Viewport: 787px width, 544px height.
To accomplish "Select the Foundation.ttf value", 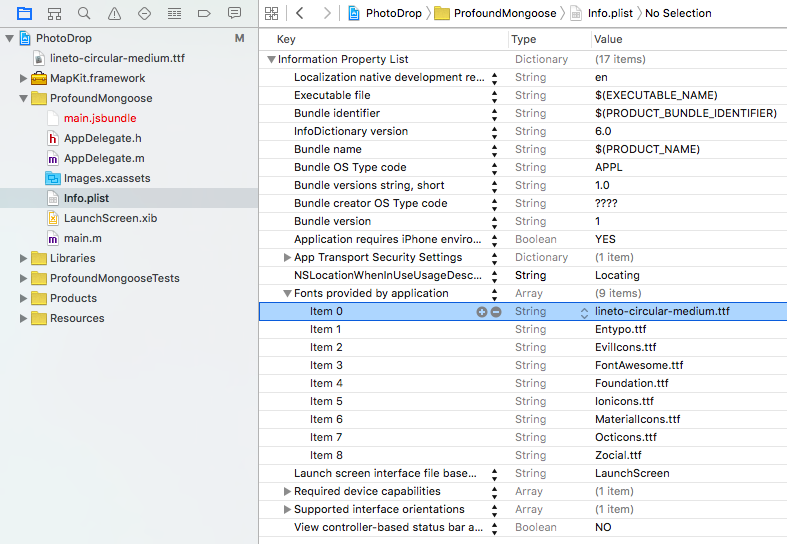I will coord(631,384).
